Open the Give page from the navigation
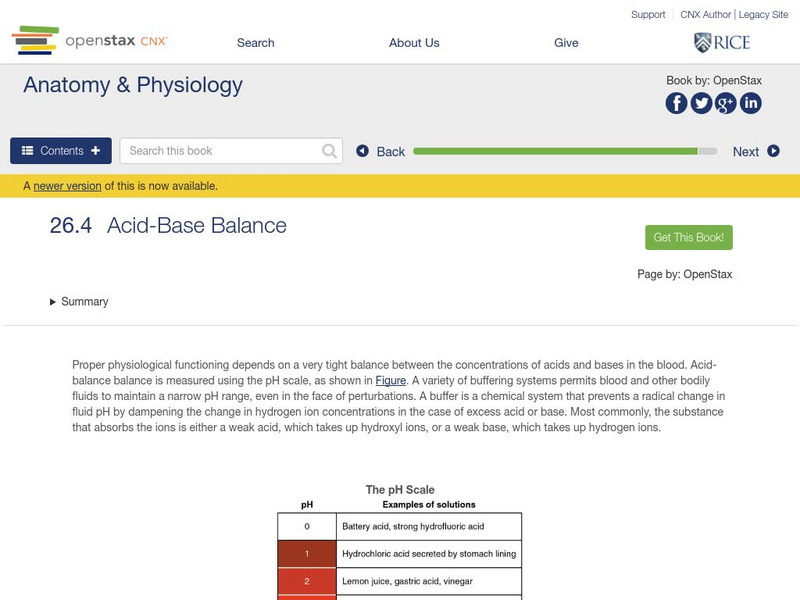Image resolution: width=800 pixels, height=600 pixels. (567, 43)
